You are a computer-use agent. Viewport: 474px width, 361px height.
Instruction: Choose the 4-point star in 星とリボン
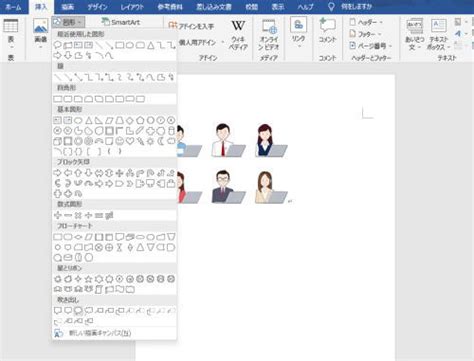78,279
